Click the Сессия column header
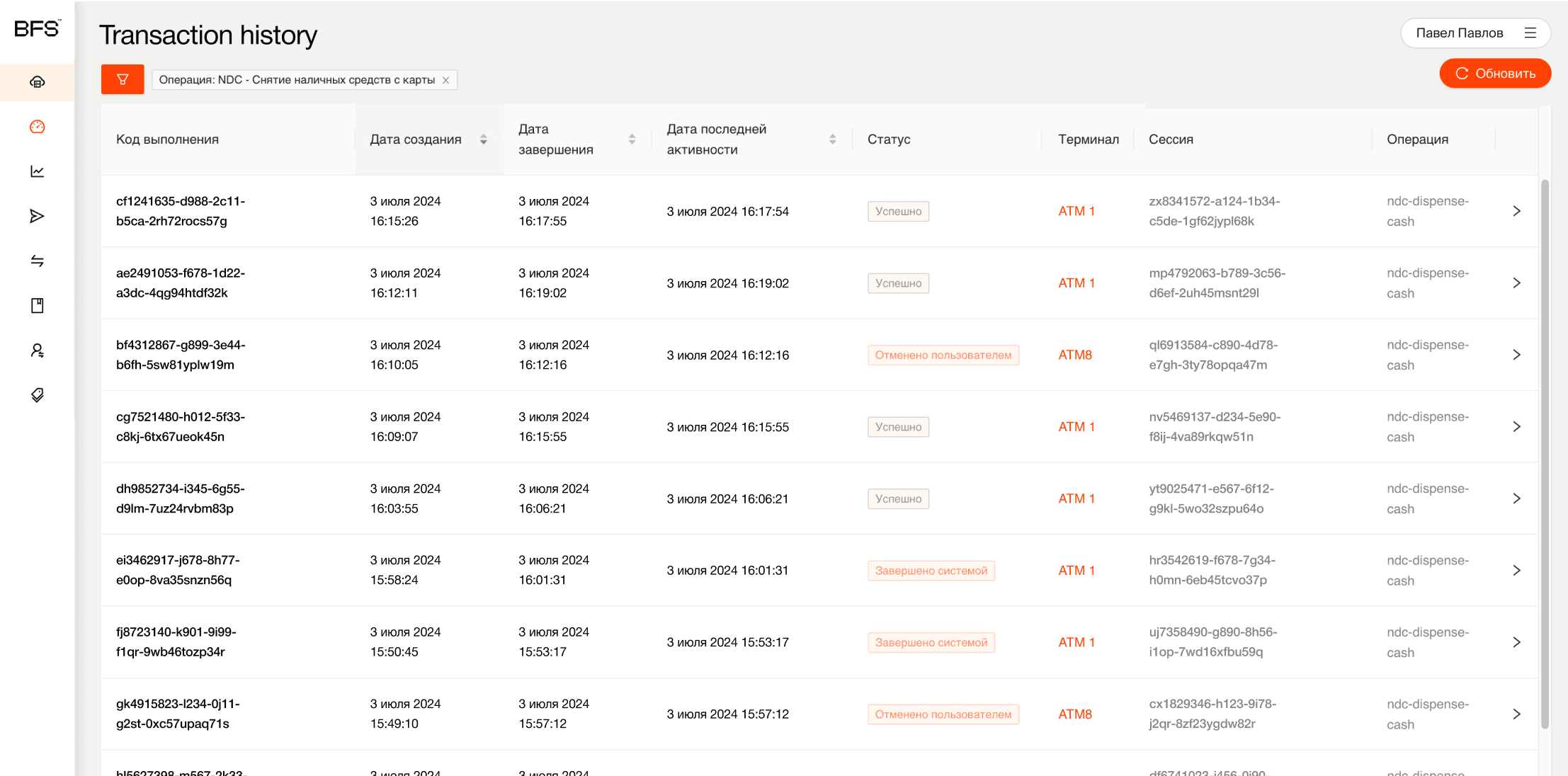This screenshot has height=776, width=1568. [1171, 139]
